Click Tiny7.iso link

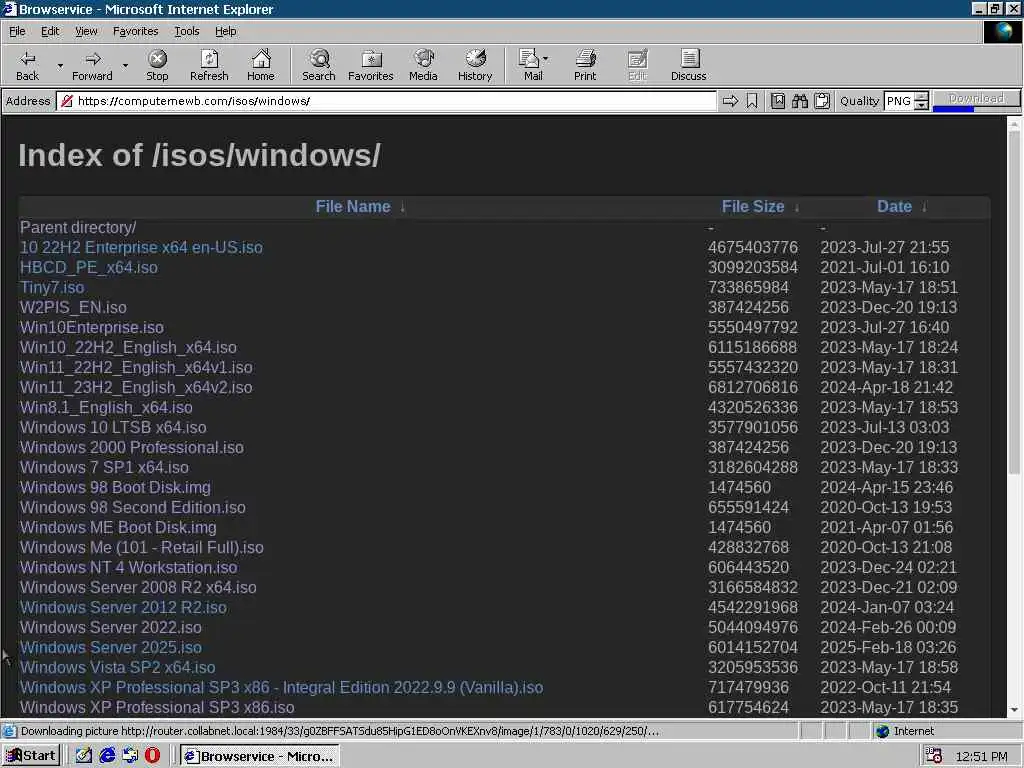point(52,287)
